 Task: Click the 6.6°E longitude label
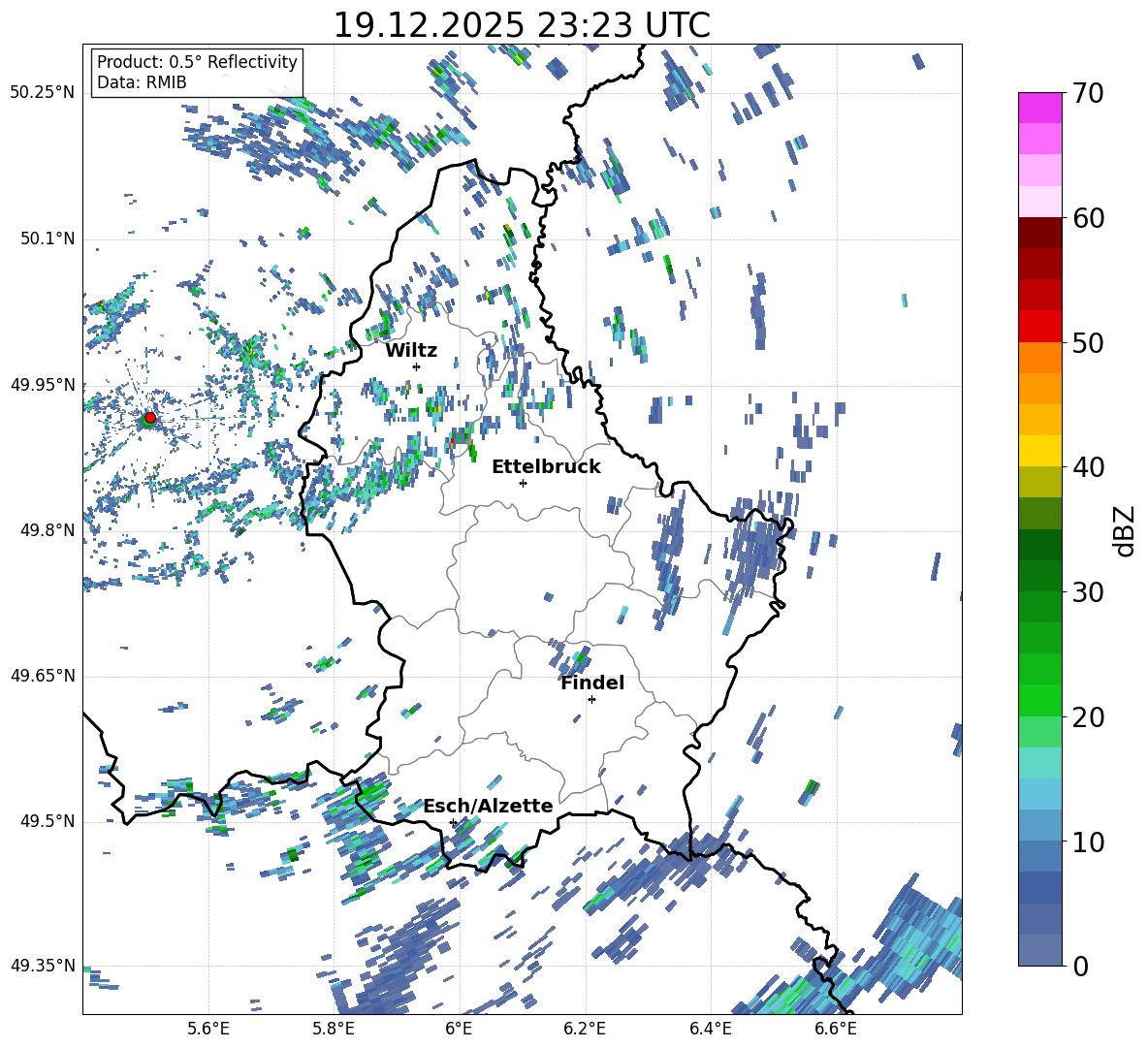(836, 1029)
